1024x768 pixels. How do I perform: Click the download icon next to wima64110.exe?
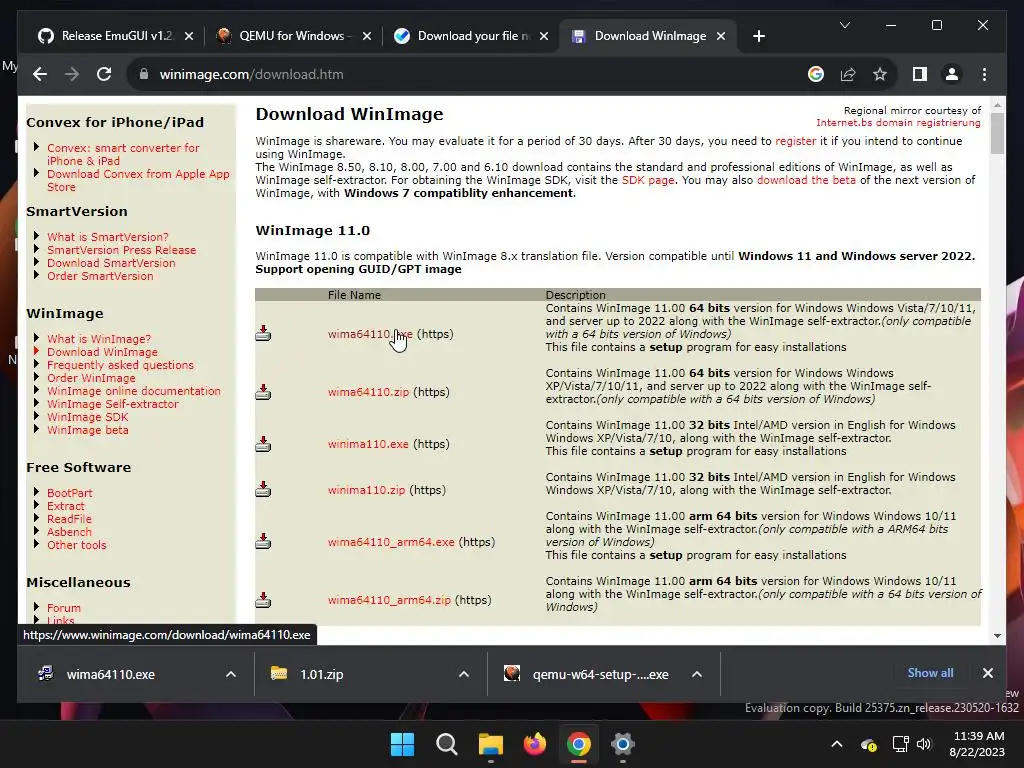(263, 334)
